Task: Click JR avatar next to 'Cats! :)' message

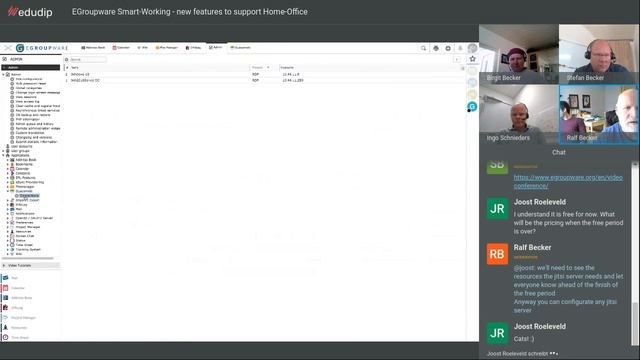Action: pyautogui.click(x=497, y=333)
